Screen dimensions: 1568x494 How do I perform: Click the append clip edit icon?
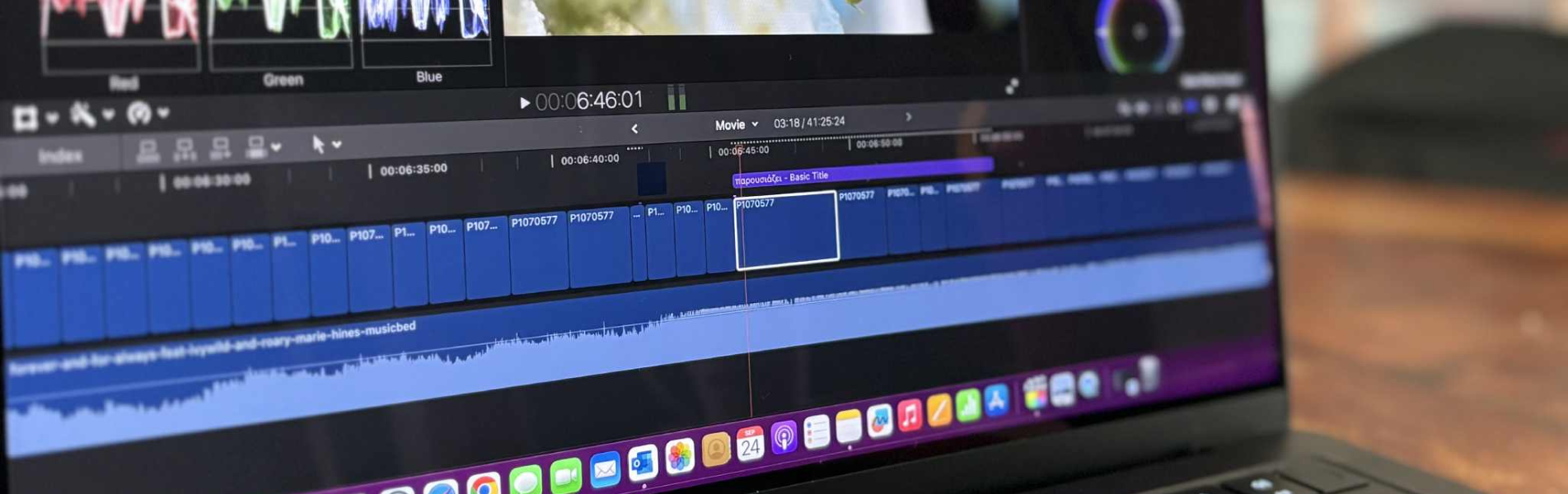pyautogui.click(x=220, y=148)
